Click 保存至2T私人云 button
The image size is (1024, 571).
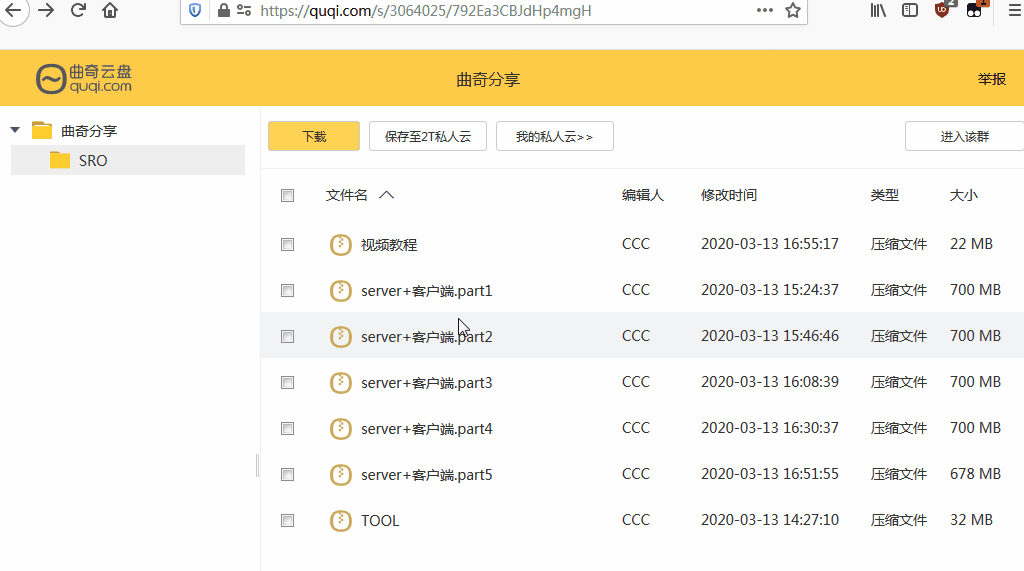click(428, 136)
